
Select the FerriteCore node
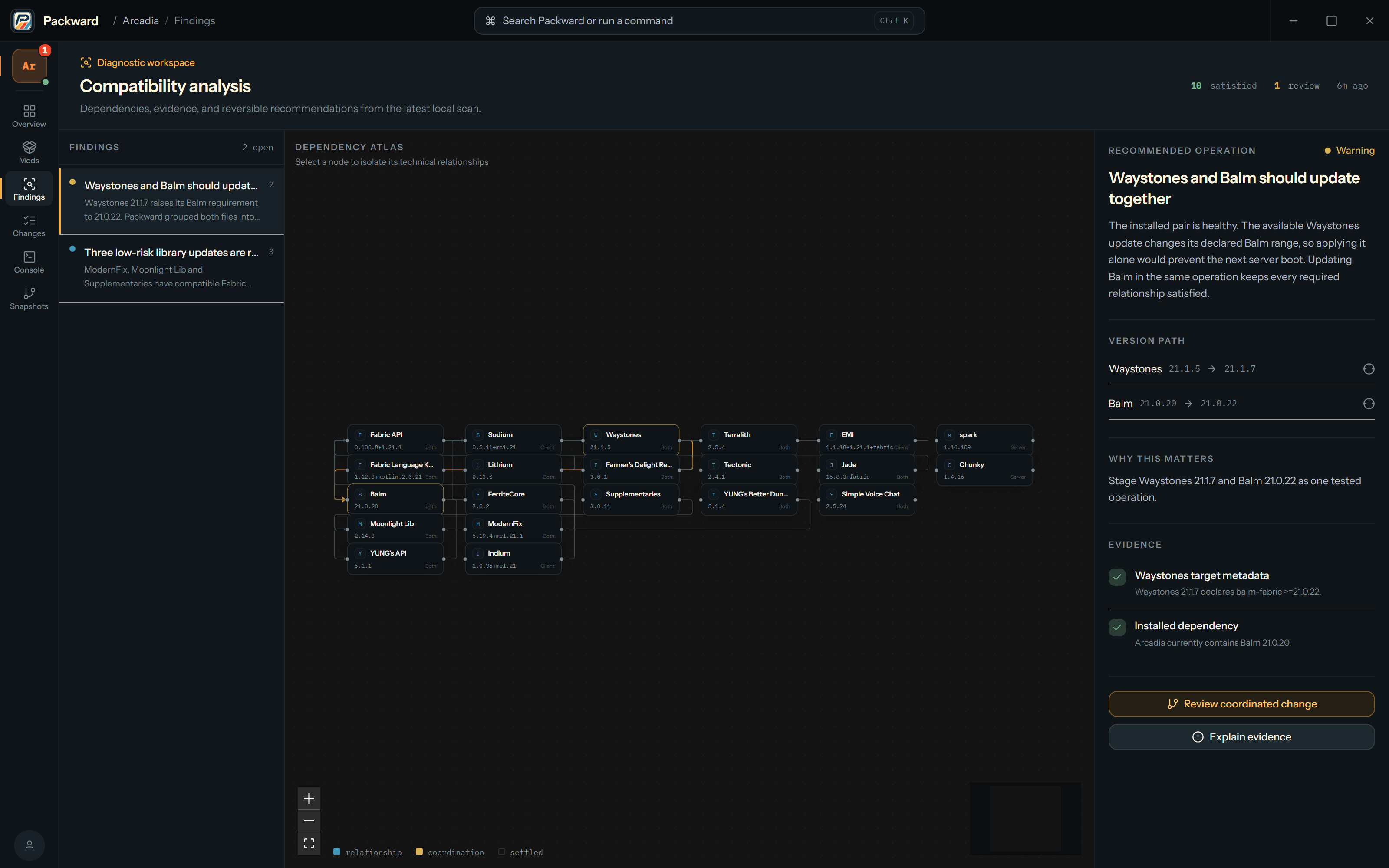513,500
